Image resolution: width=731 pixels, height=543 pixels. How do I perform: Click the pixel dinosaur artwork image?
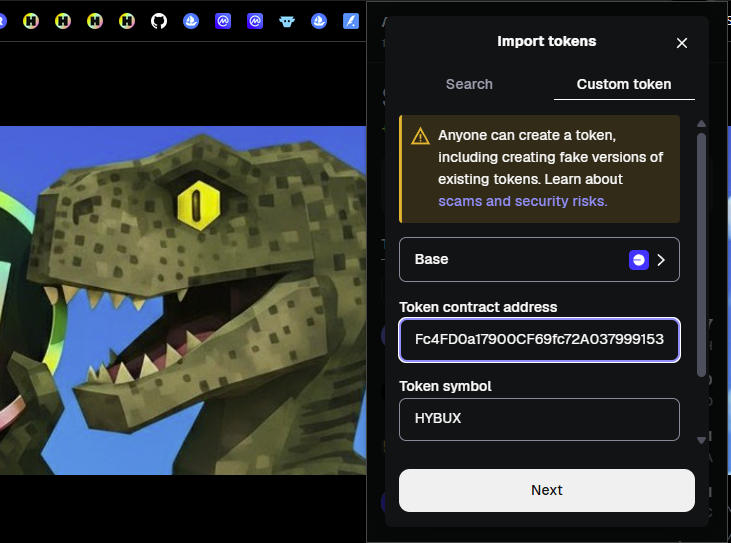coord(183,300)
